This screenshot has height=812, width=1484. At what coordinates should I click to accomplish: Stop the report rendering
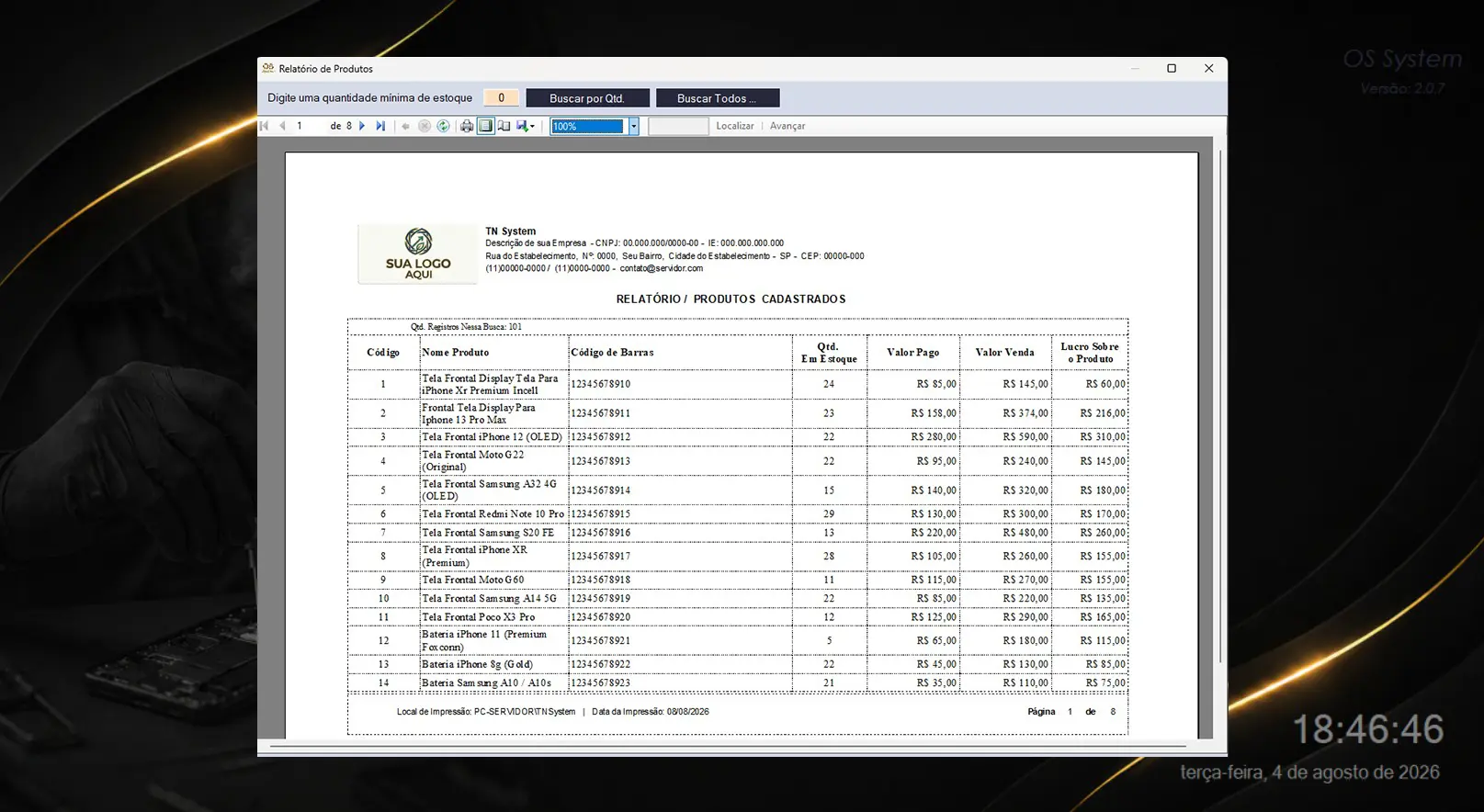point(425,126)
